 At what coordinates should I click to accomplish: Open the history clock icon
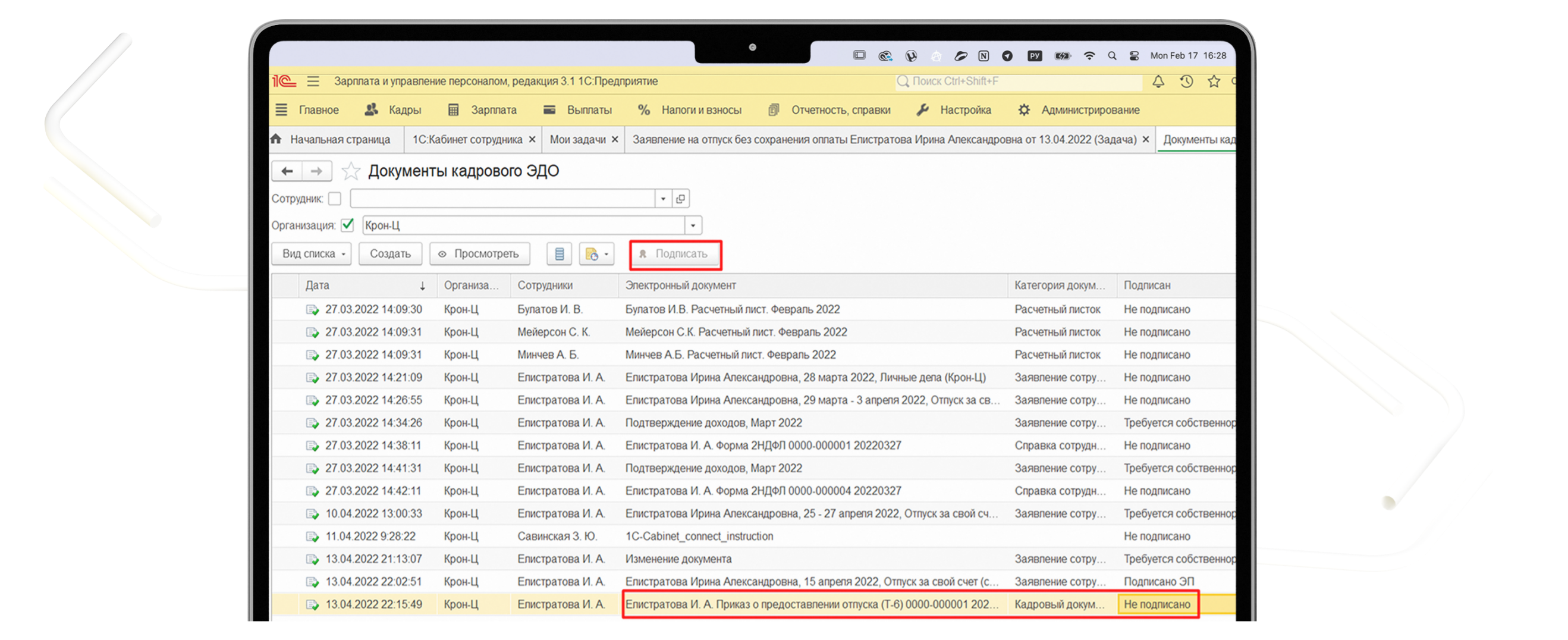1186,81
